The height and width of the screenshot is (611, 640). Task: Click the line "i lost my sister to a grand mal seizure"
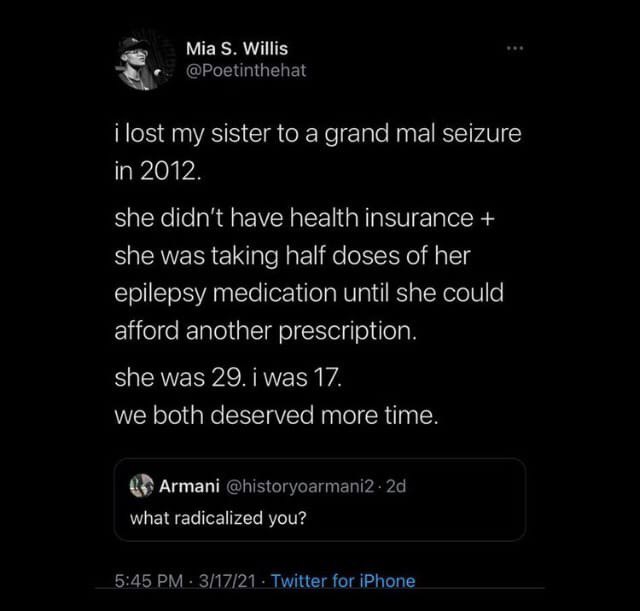pyautogui.click(x=317, y=133)
